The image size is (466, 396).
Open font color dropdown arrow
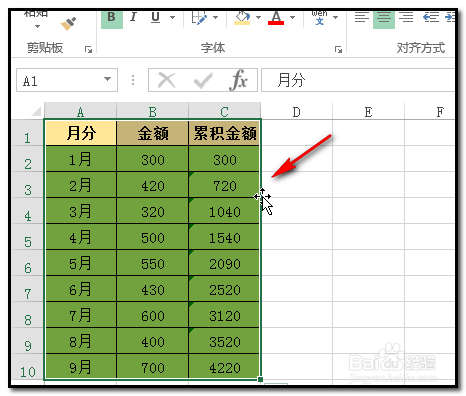(292, 17)
